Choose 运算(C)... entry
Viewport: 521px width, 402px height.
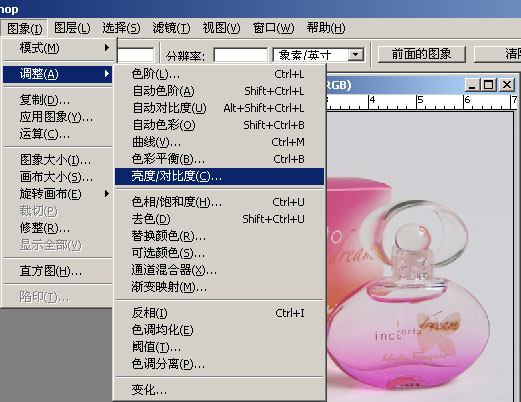(58, 134)
